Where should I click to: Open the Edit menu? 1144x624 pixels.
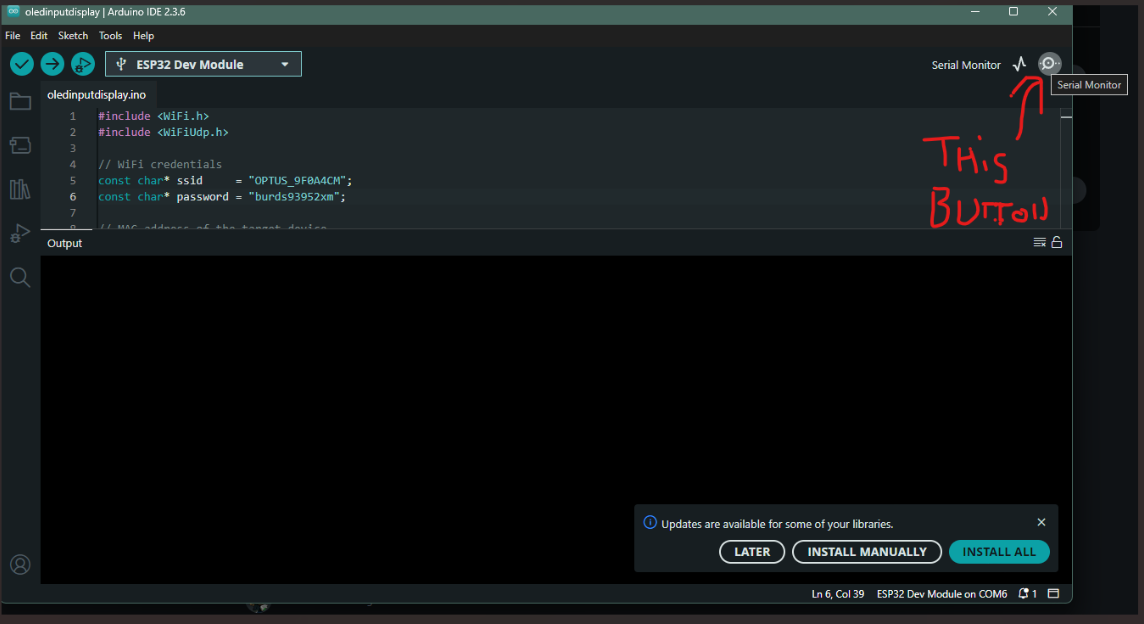point(39,36)
